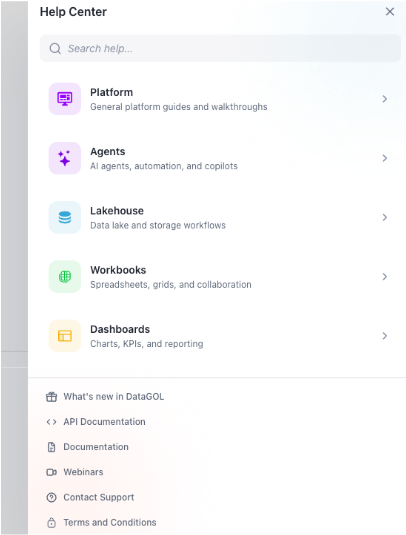Click the yellow Dashboards layout icon
The height and width of the screenshot is (535, 406).
(65, 336)
